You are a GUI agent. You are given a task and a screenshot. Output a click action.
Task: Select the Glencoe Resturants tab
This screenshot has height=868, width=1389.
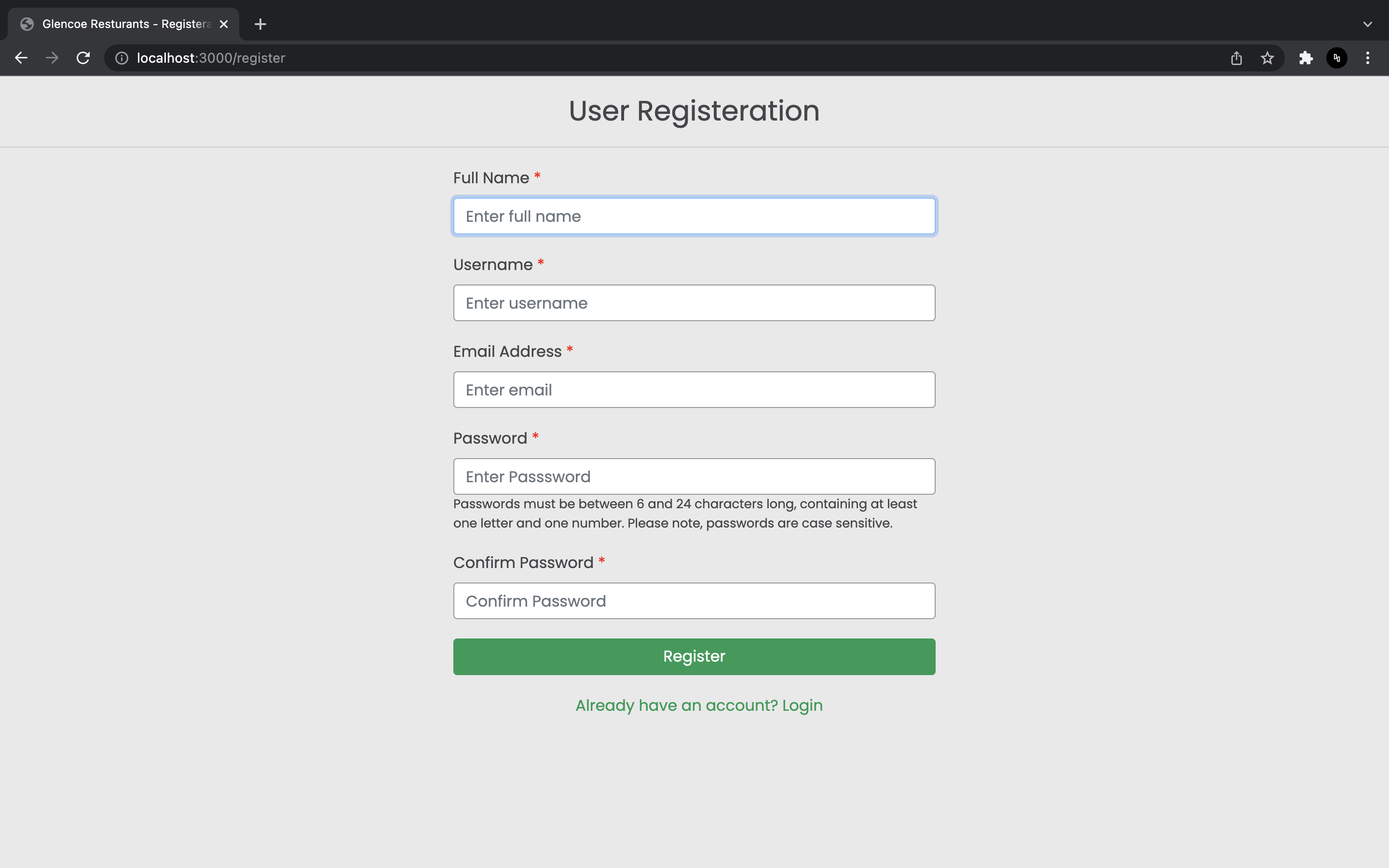coord(123,24)
